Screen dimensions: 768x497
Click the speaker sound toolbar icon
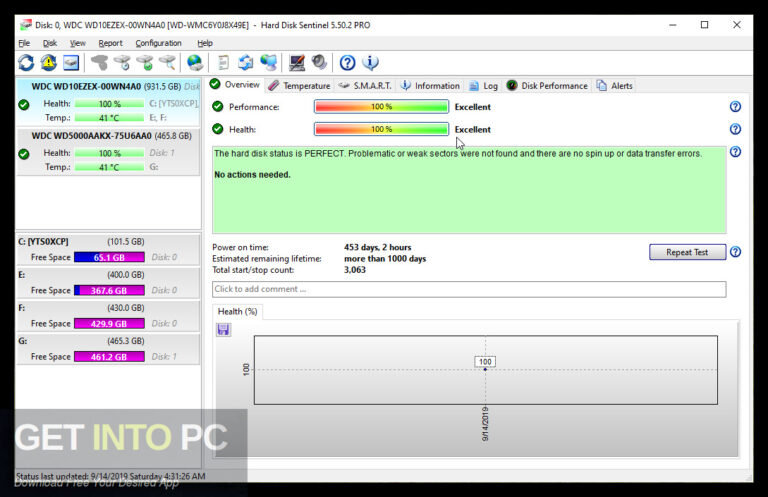click(x=319, y=63)
